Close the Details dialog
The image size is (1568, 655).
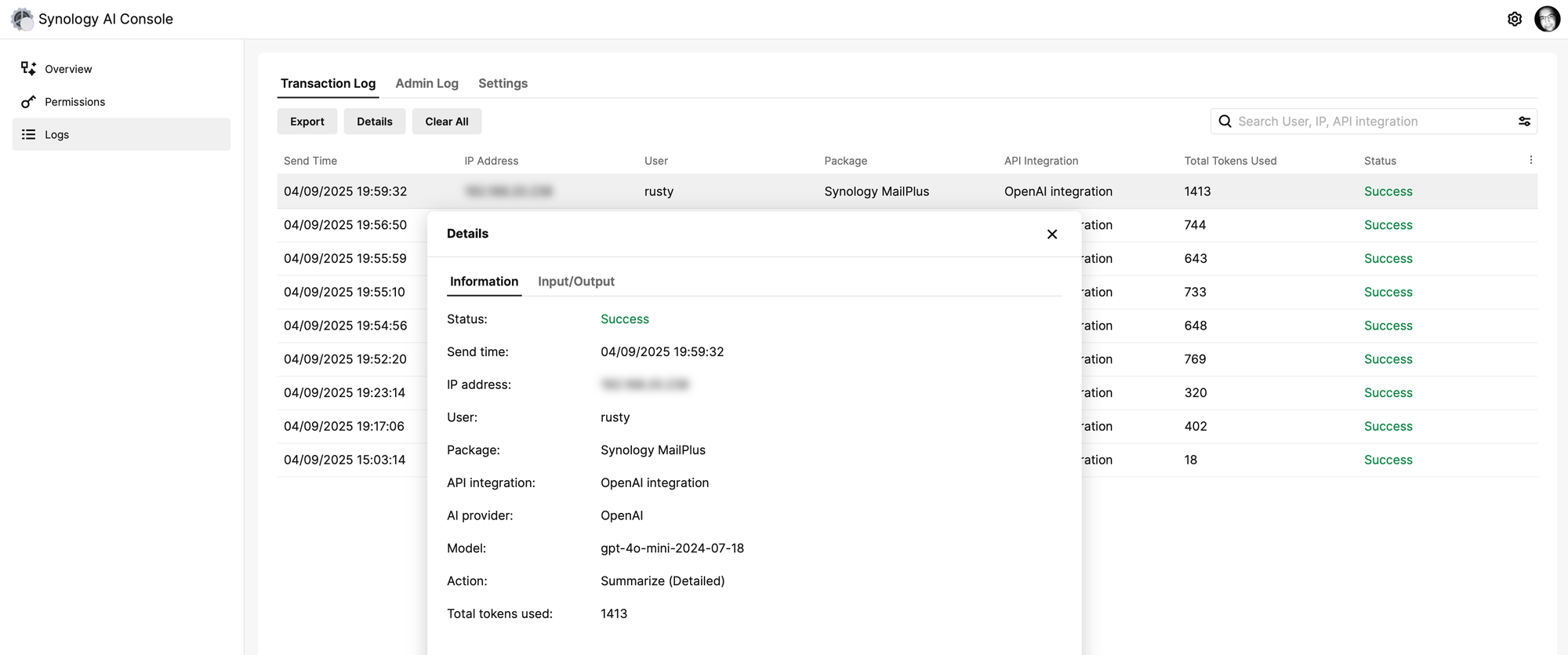pyautogui.click(x=1052, y=234)
